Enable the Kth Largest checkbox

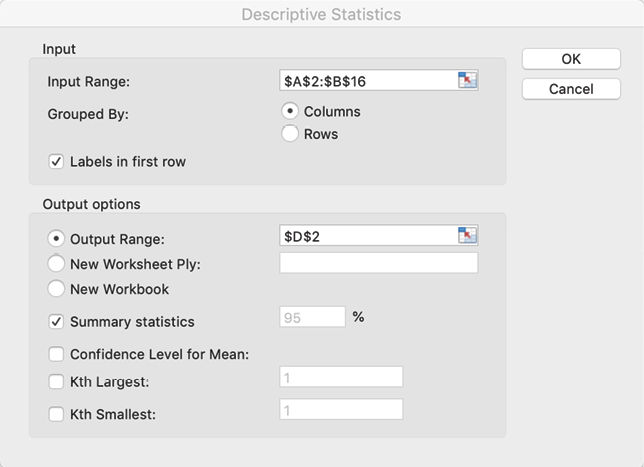click(x=56, y=381)
